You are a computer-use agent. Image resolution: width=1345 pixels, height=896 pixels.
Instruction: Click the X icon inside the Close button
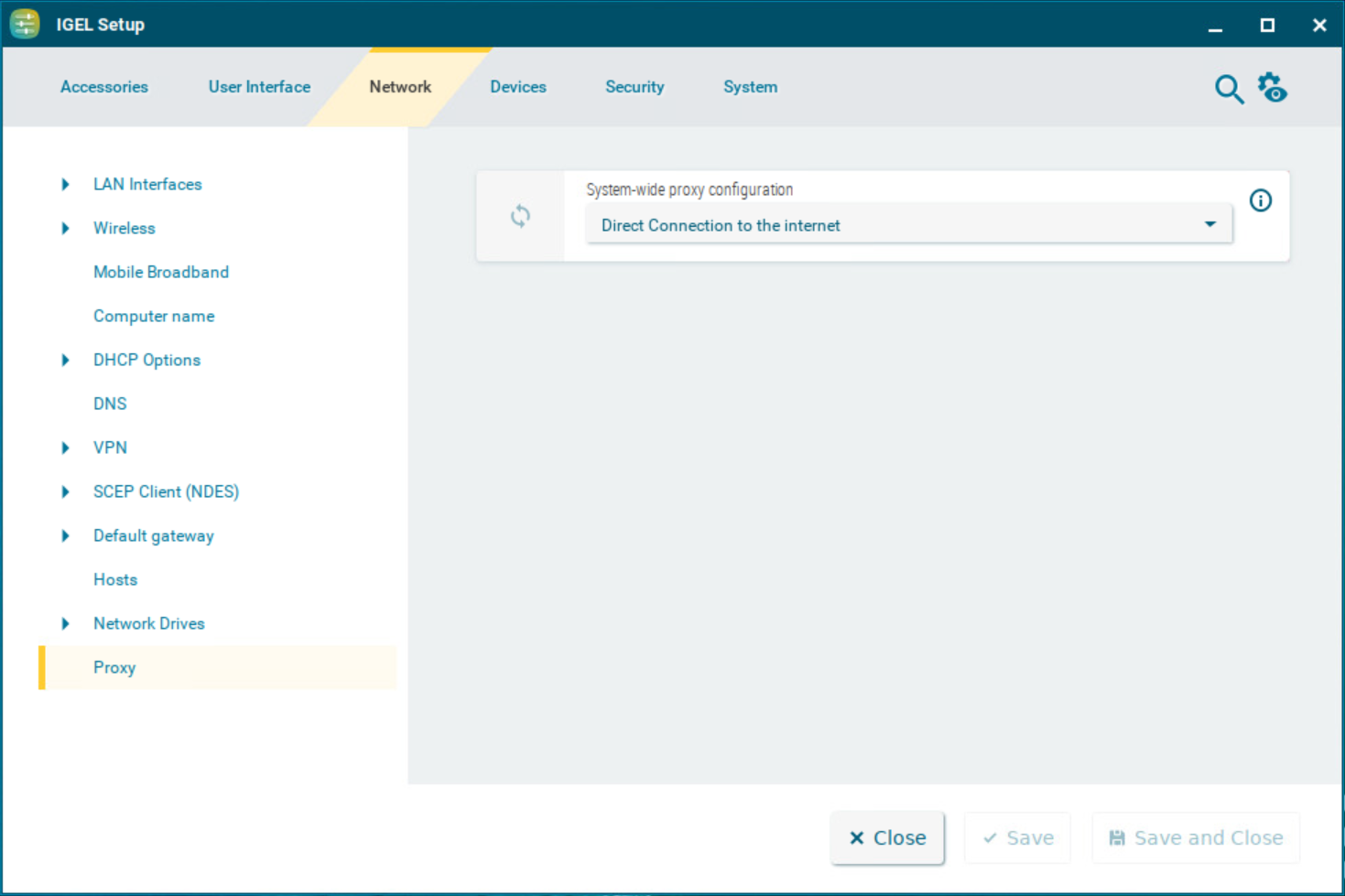[x=857, y=837]
